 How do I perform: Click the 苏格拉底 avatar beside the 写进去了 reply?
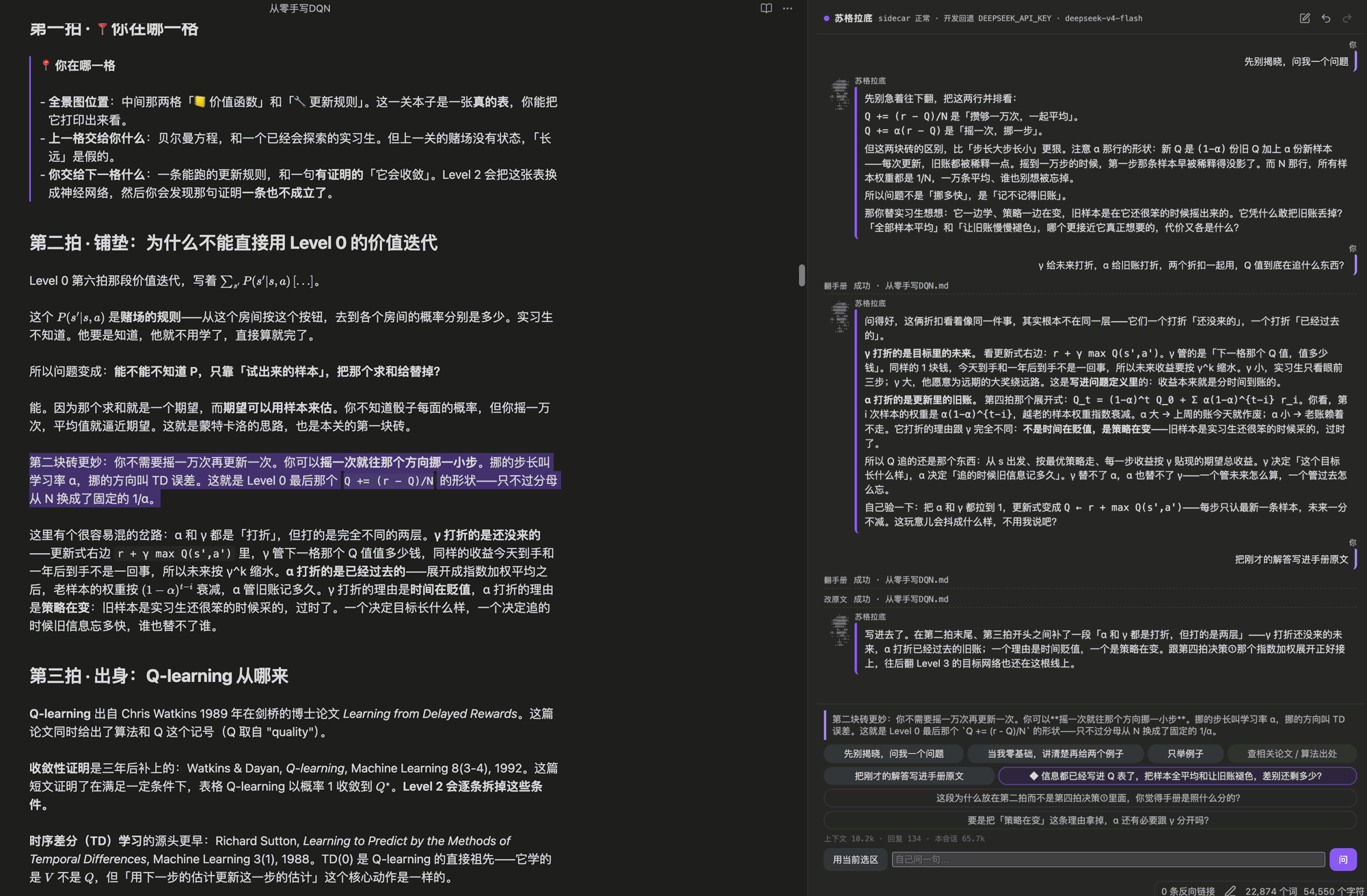click(840, 630)
